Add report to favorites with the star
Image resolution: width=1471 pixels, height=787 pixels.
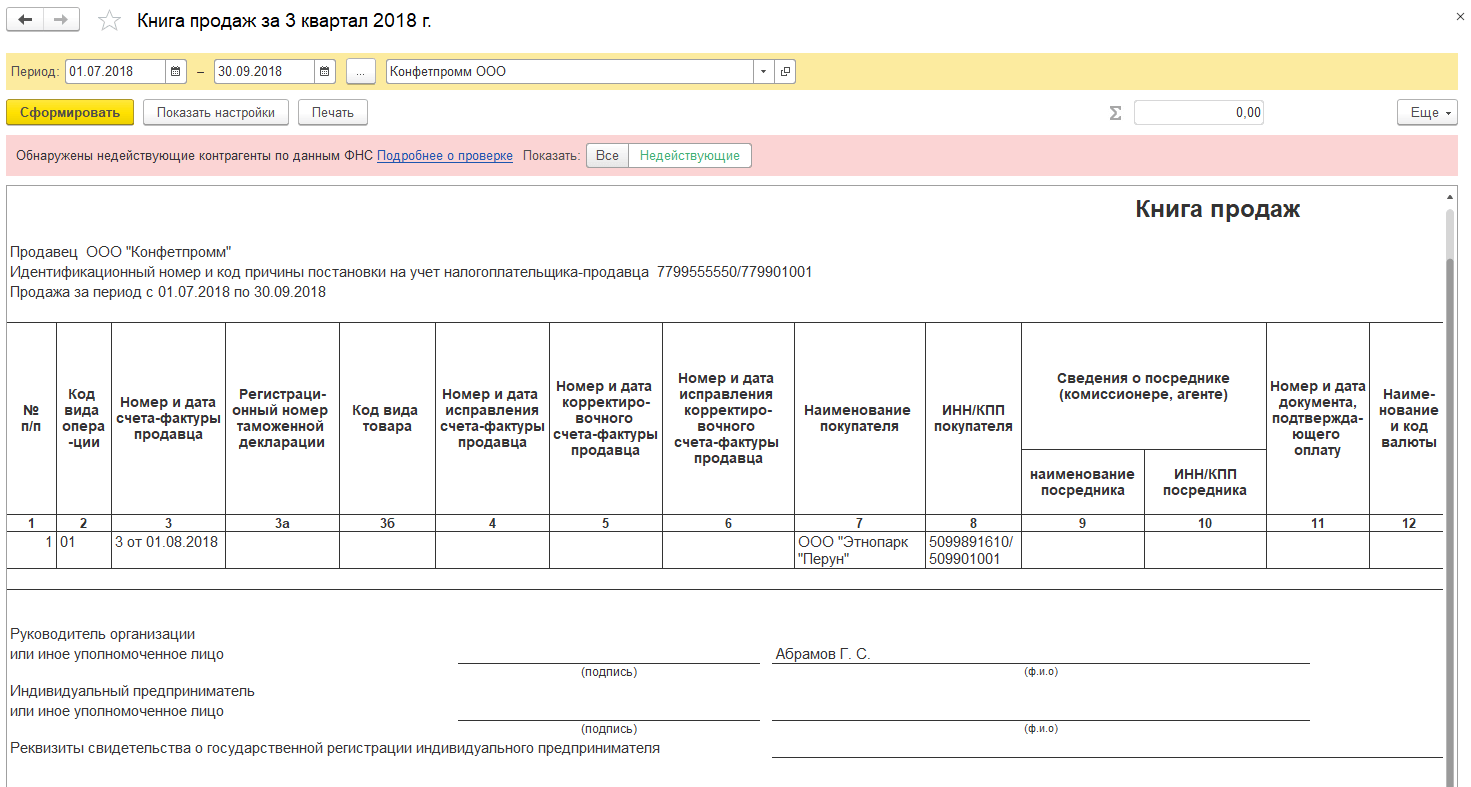110,21
